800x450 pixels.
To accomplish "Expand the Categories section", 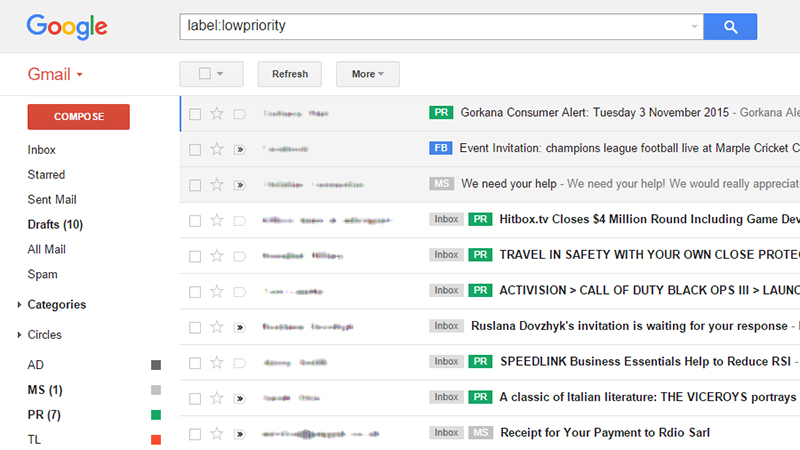I will tap(19, 305).
